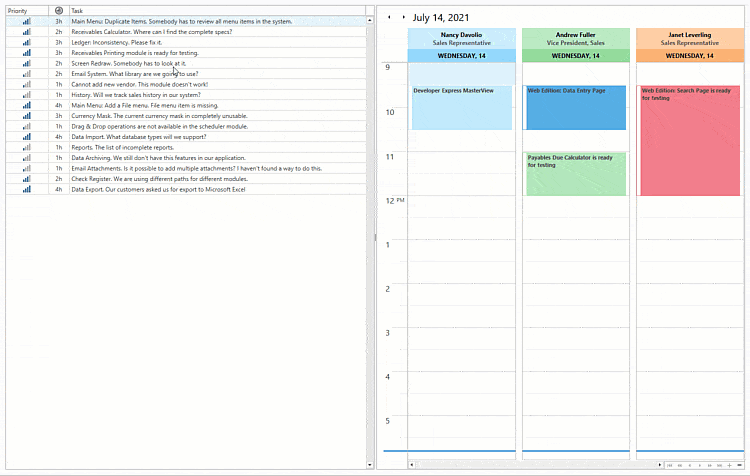Select task 'Currency Mask' description text
Viewport: 750px width, 476px height.
159,116
